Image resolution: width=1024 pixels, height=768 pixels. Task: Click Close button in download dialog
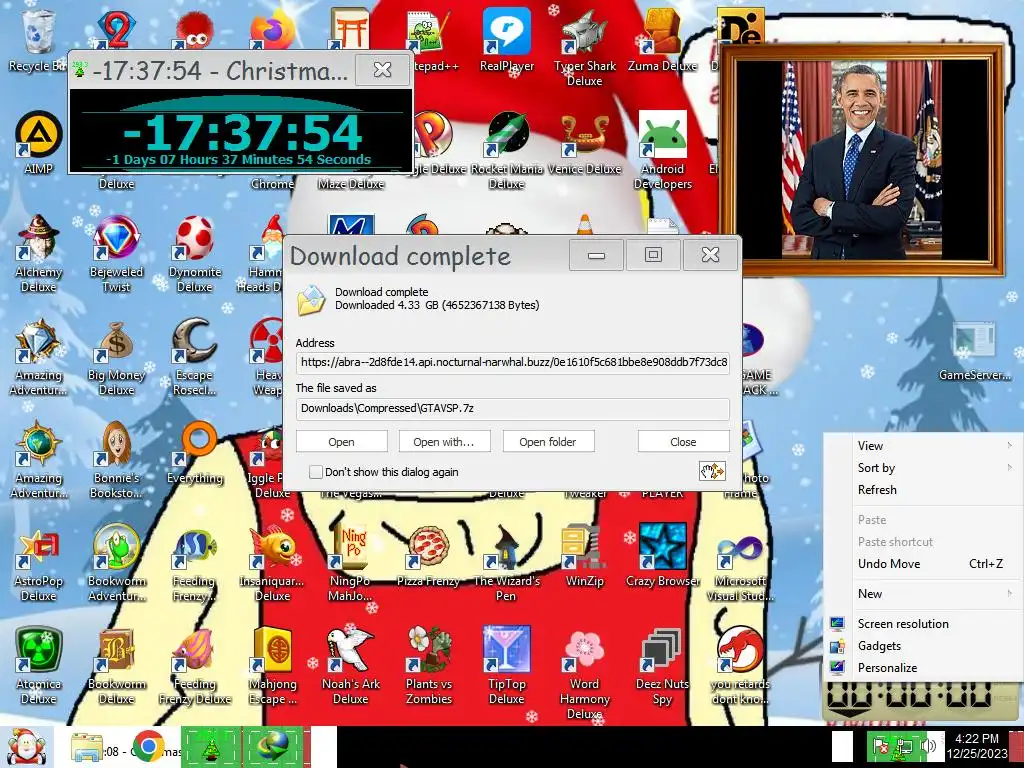(683, 441)
